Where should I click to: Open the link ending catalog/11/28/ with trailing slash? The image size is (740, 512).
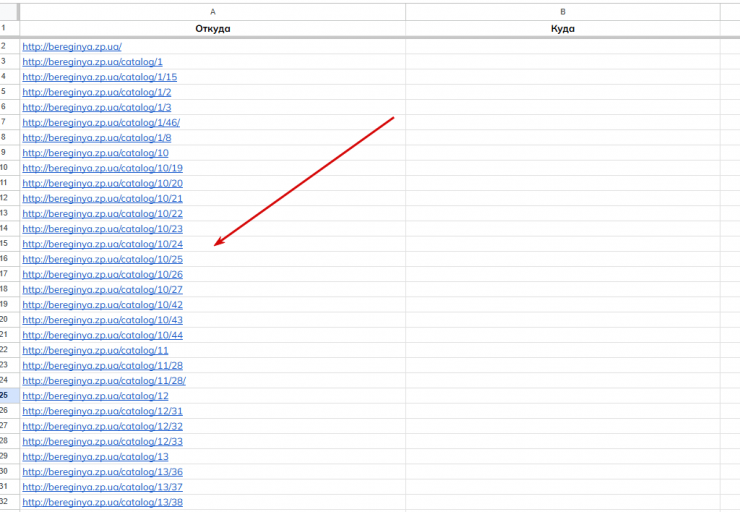(104, 380)
